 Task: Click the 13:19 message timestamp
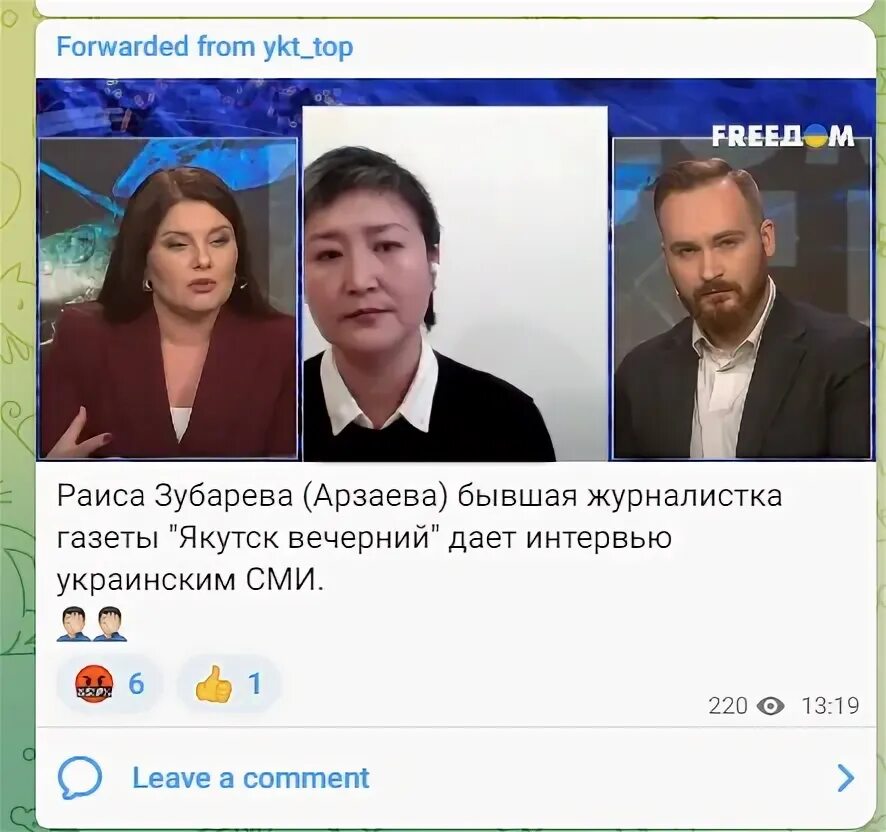coord(830,705)
